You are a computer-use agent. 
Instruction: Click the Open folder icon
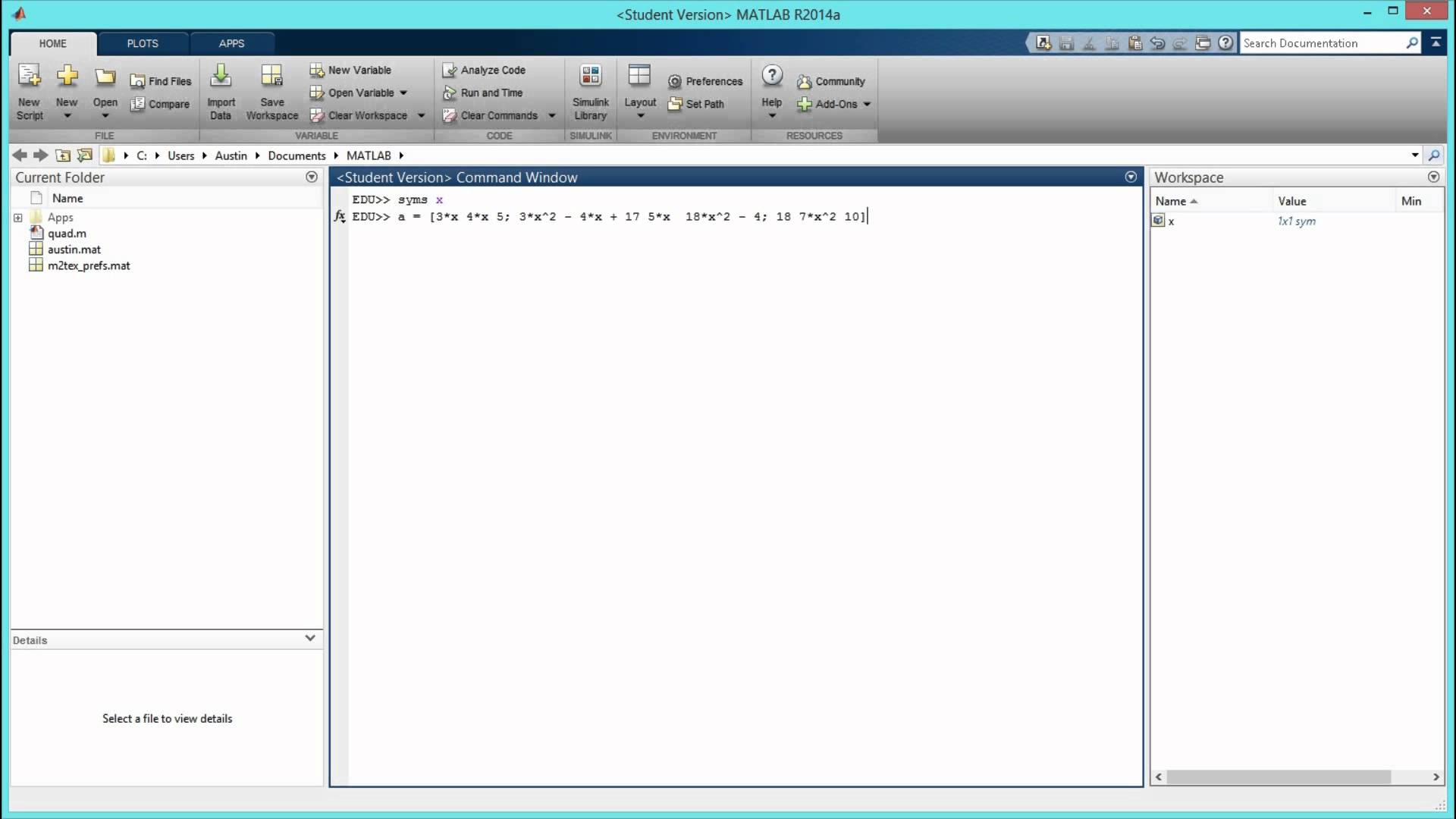(105, 77)
